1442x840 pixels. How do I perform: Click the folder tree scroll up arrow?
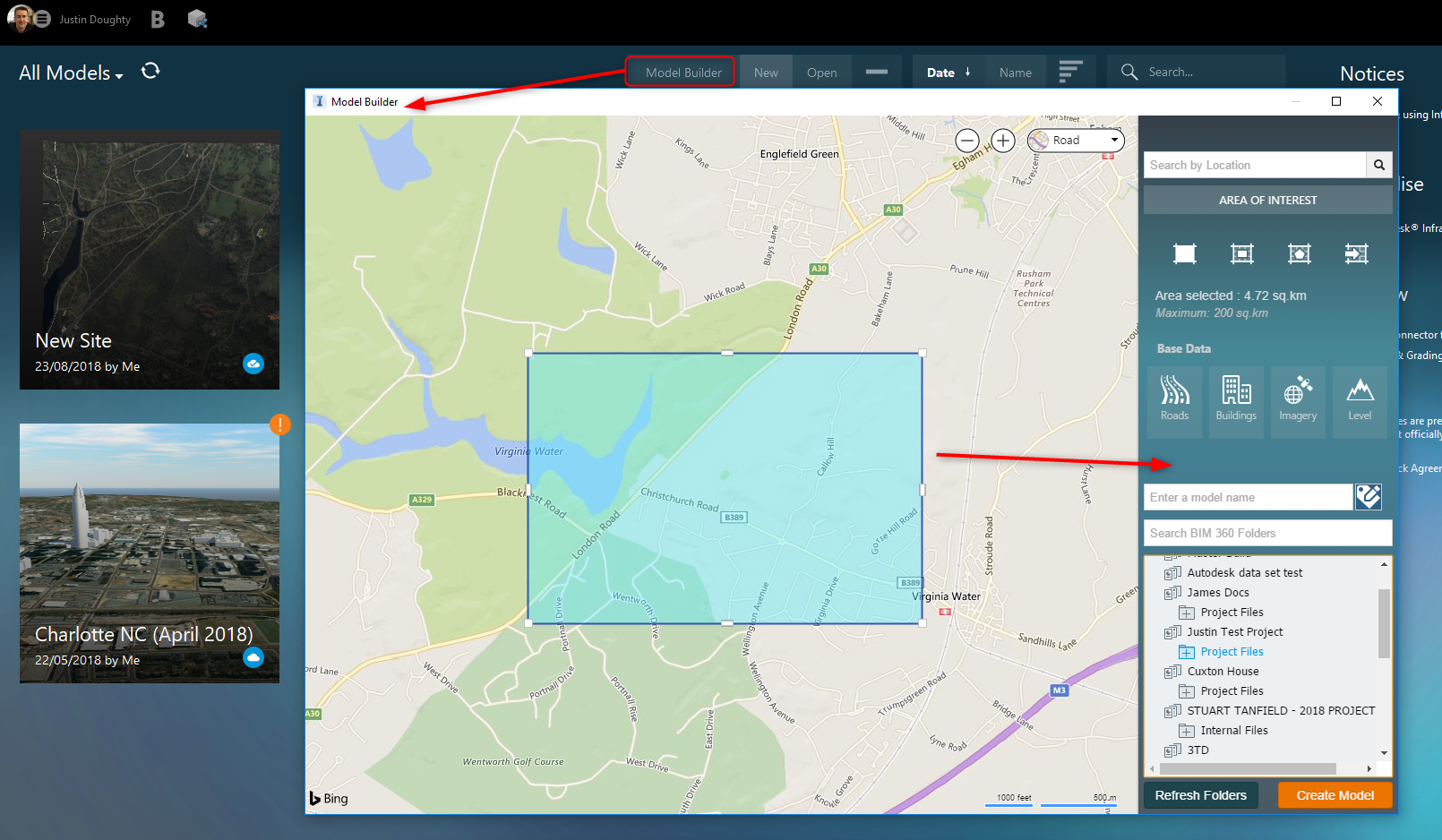(1385, 564)
